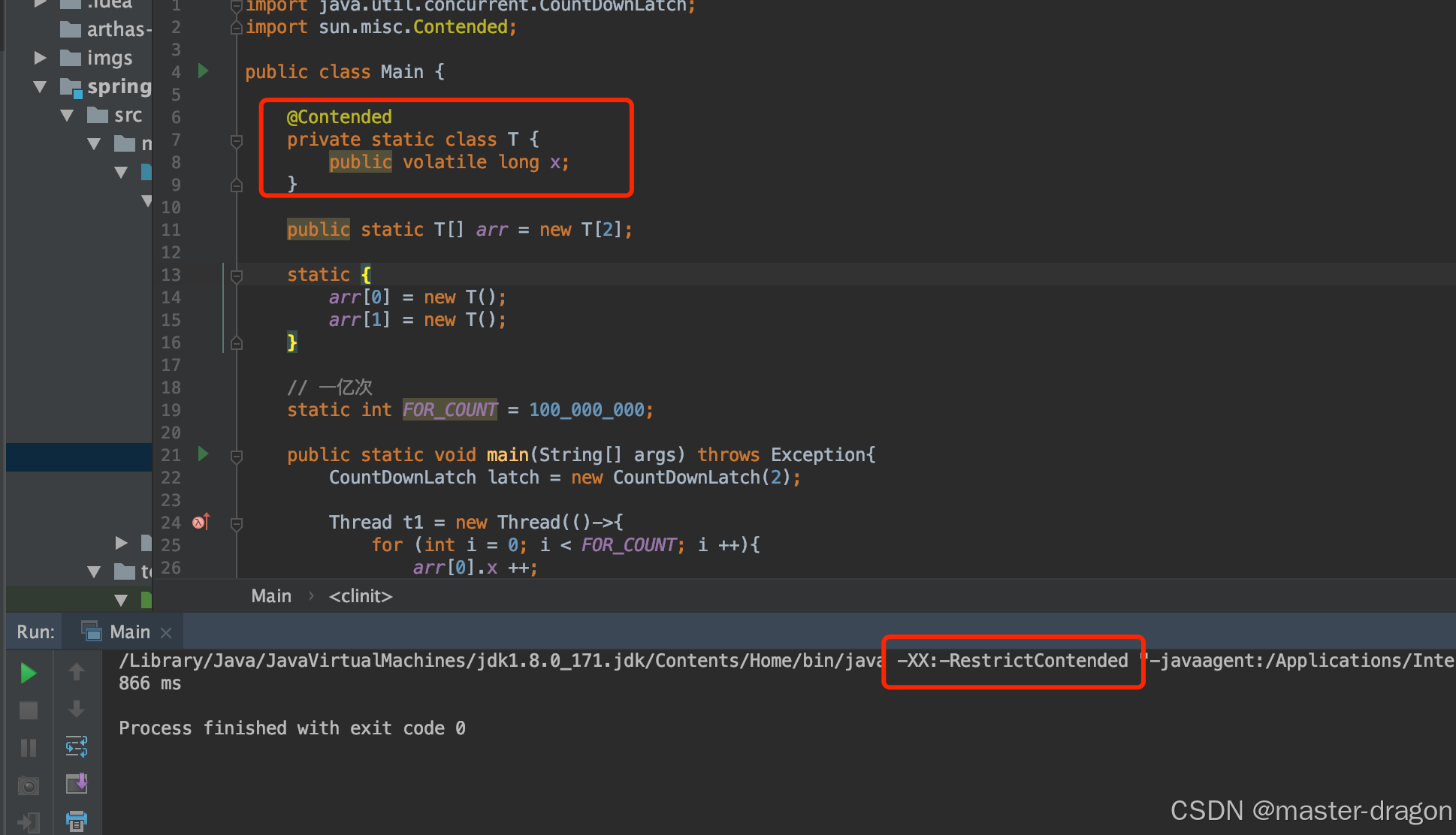Click the lambda gutter icon on line 24
The height and width of the screenshot is (835, 1456).
tap(201, 522)
